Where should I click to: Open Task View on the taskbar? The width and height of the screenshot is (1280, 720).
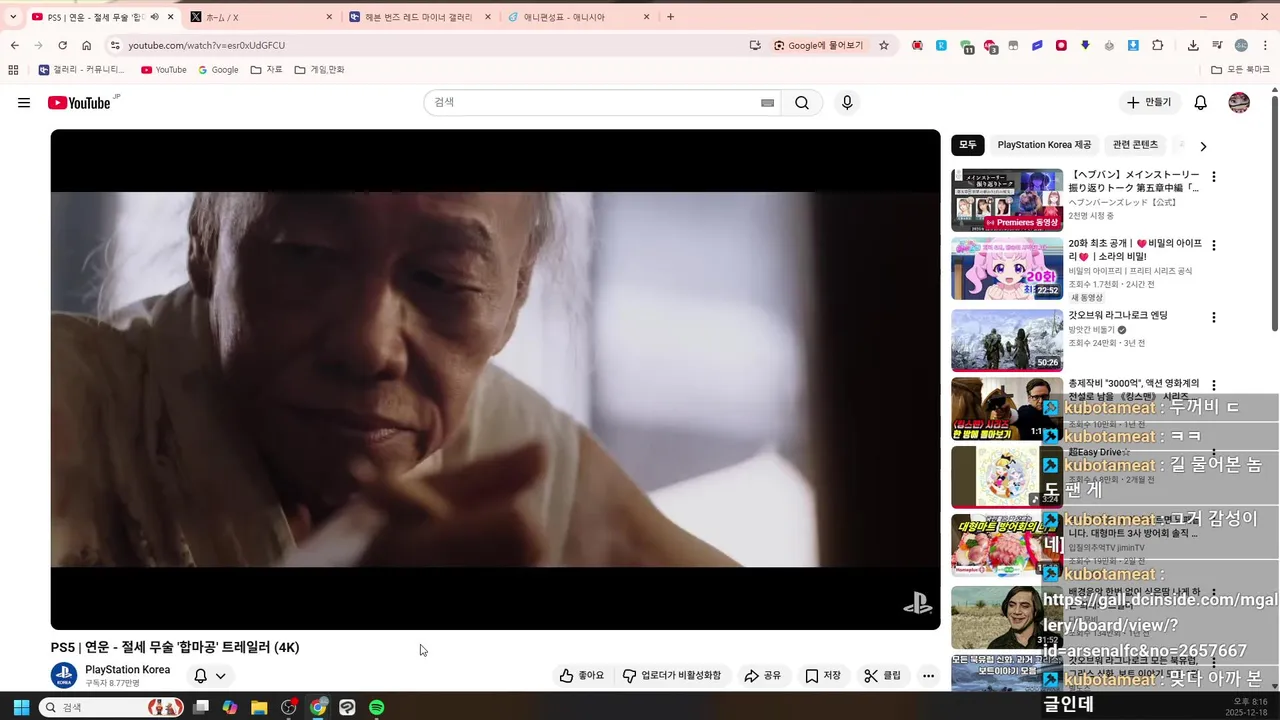(x=201, y=707)
